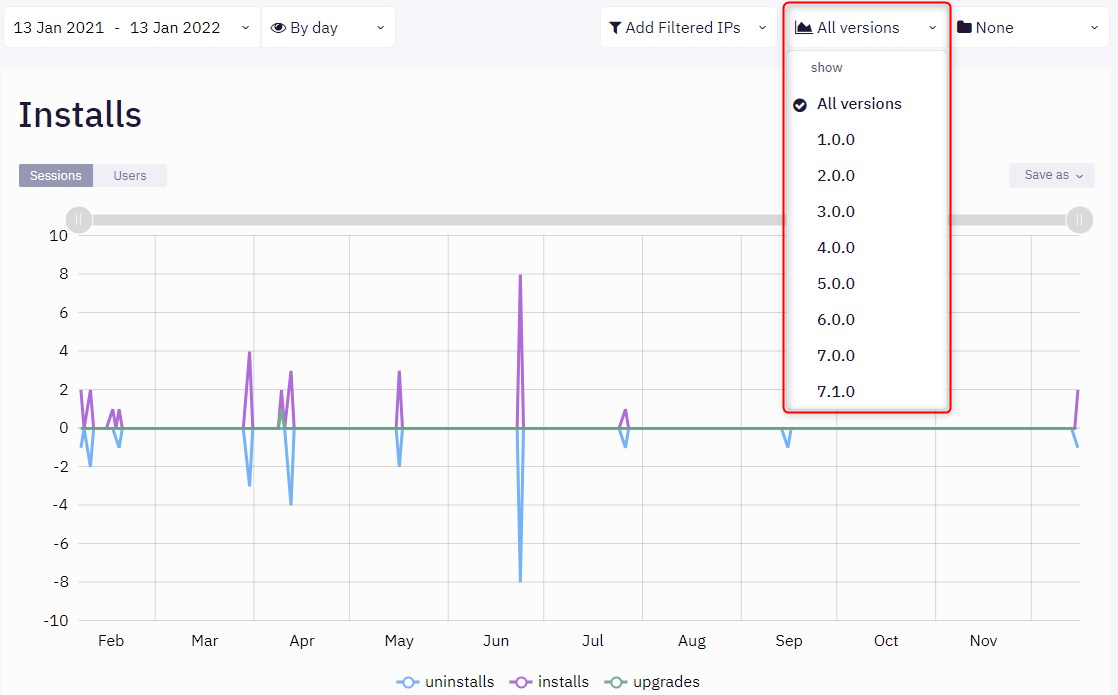Click the Apr label on the x-axis

coord(302,641)
